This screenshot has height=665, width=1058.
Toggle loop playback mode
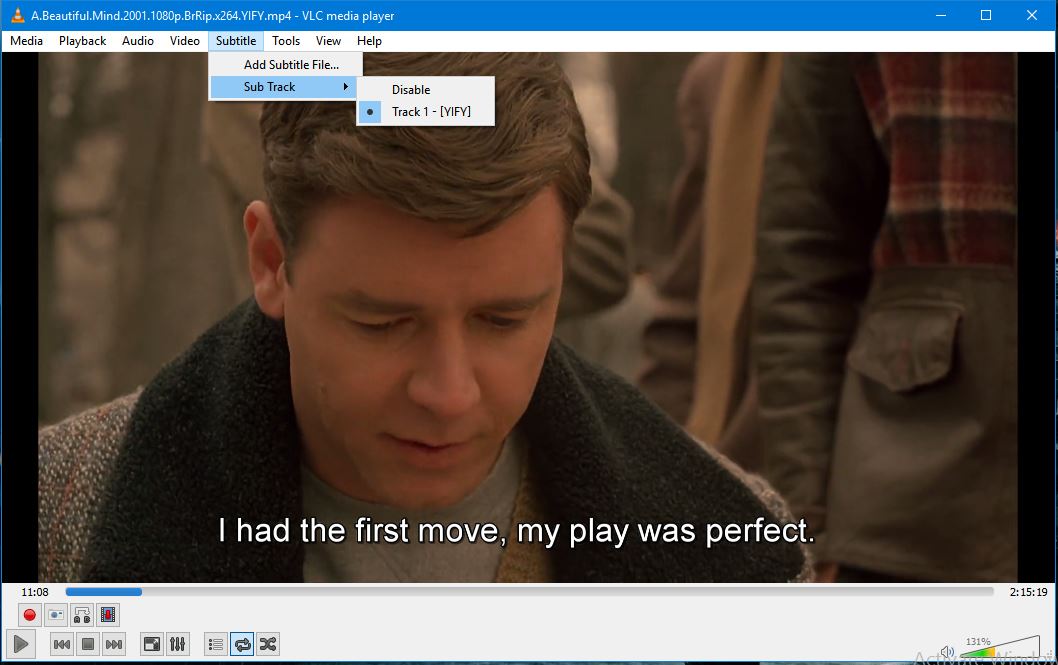coord(242,644)
